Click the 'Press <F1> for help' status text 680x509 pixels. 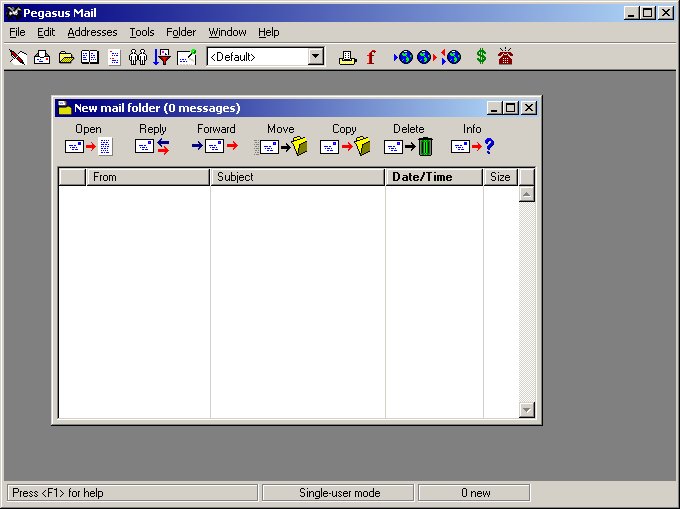tap(58, 493)
